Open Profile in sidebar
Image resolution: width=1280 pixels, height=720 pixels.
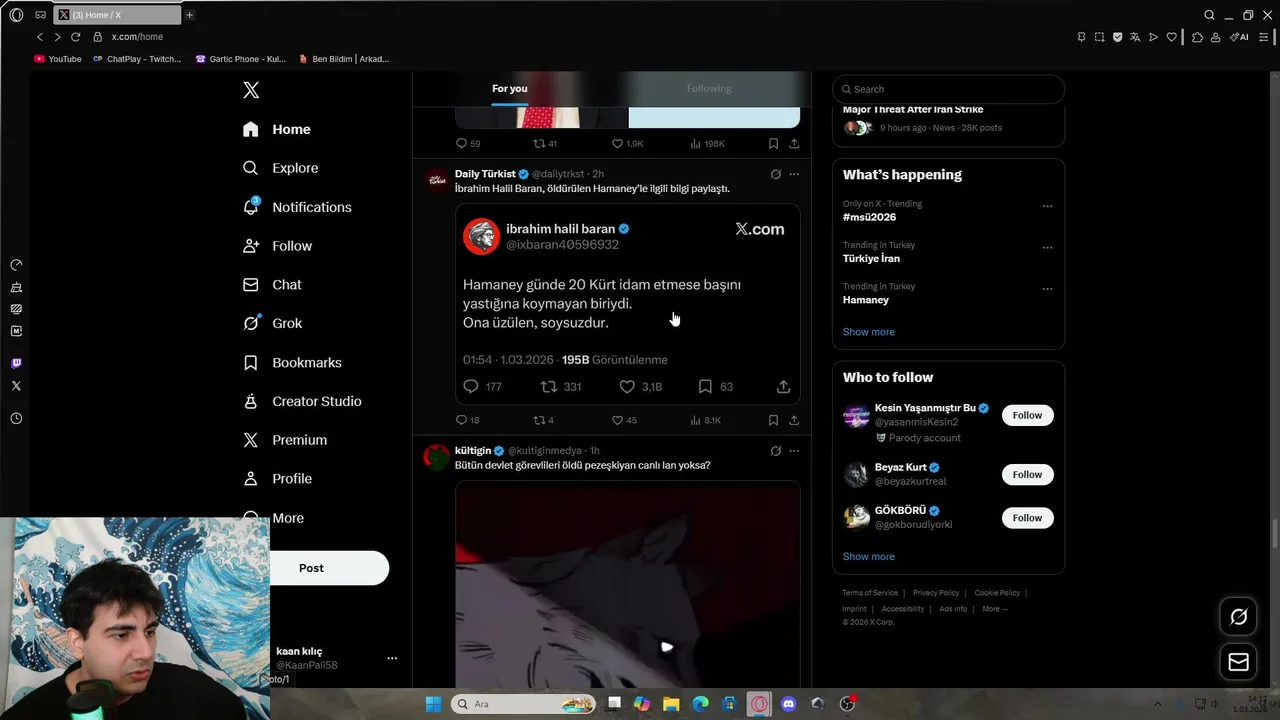pos(278,479)
